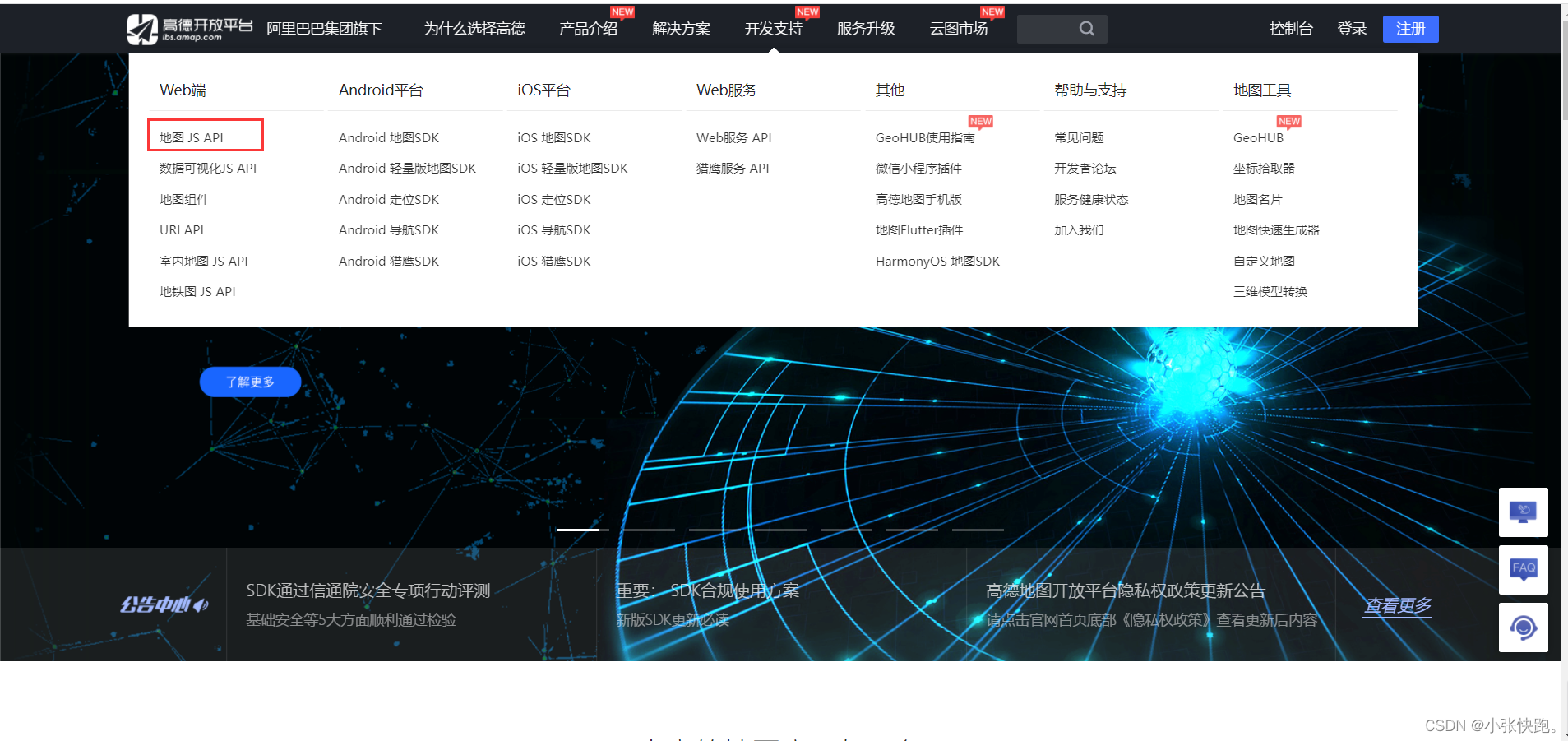The image size is (1568, 741).
Task: Open Android 导航SDK
Action: tap(389, 229)
